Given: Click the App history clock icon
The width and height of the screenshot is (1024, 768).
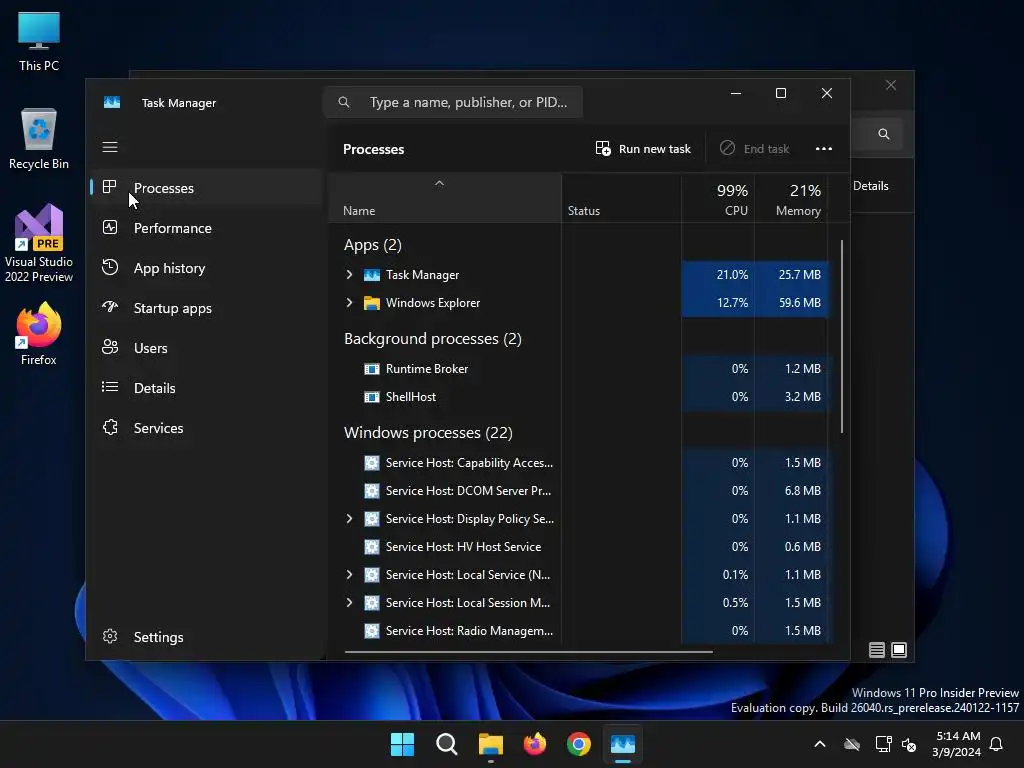Looking at the screenshot, I should click(x=110, y=267).
